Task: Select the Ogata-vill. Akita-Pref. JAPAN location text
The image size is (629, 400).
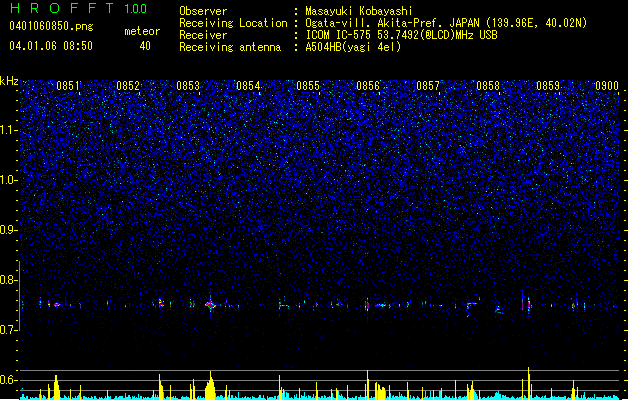Action: (446, 23)
